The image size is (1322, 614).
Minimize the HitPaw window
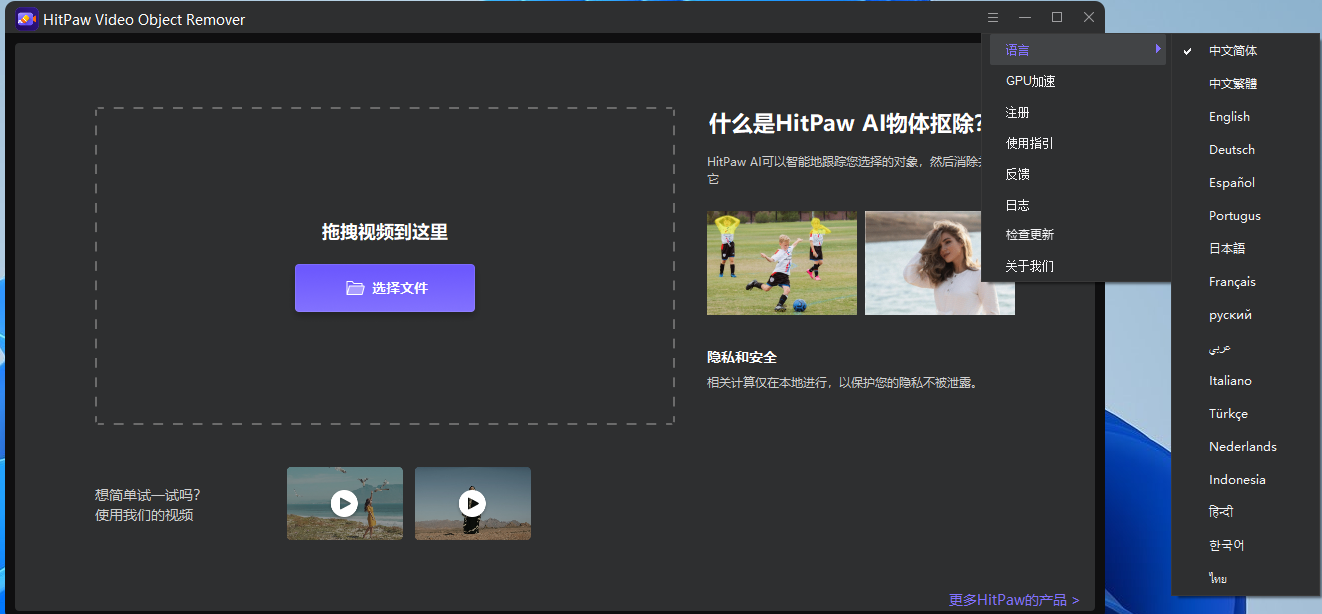click(x=1025, y=17)
